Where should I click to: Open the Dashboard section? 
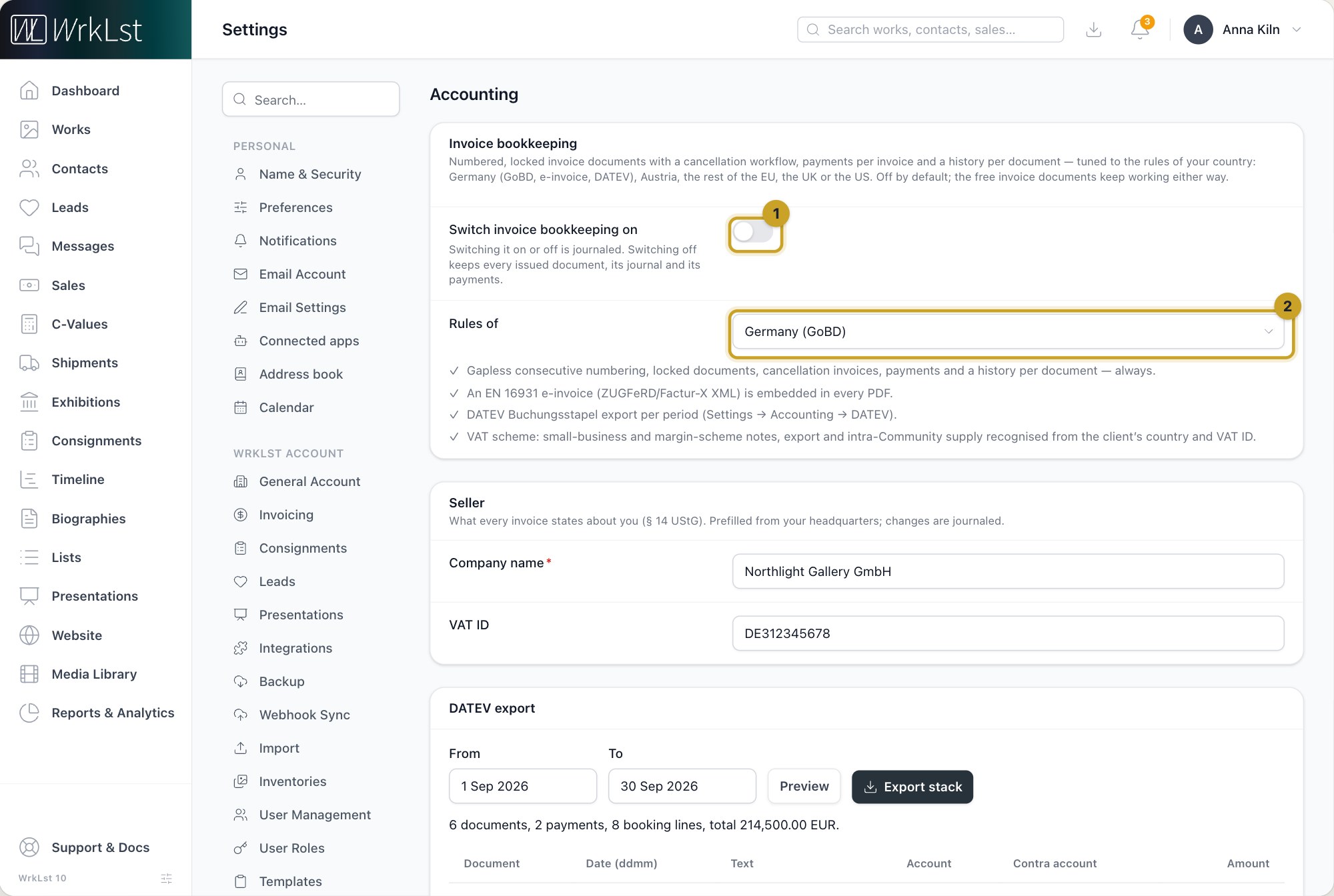point(85,91)
